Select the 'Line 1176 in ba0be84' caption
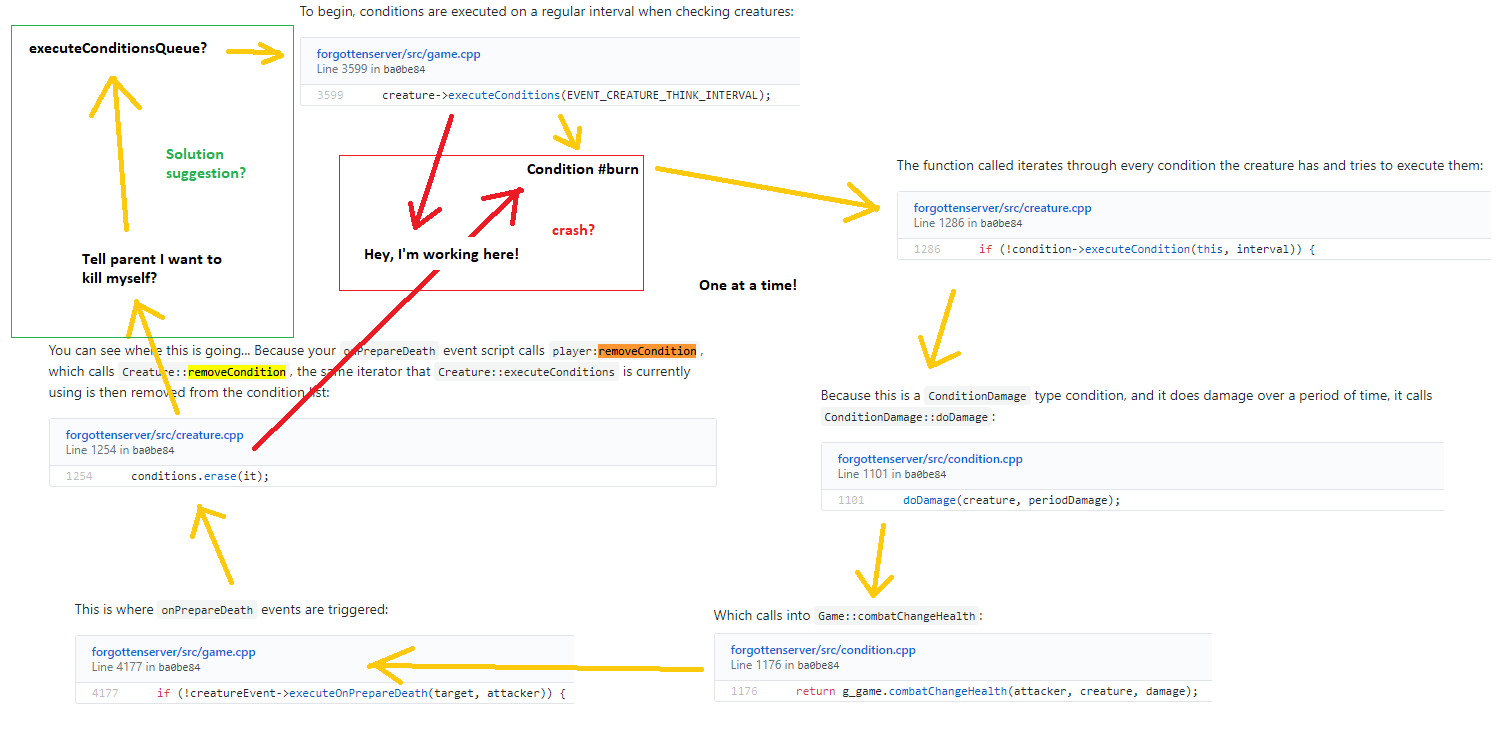This screenshot has height=730, width=1501. tap(785, 665)
